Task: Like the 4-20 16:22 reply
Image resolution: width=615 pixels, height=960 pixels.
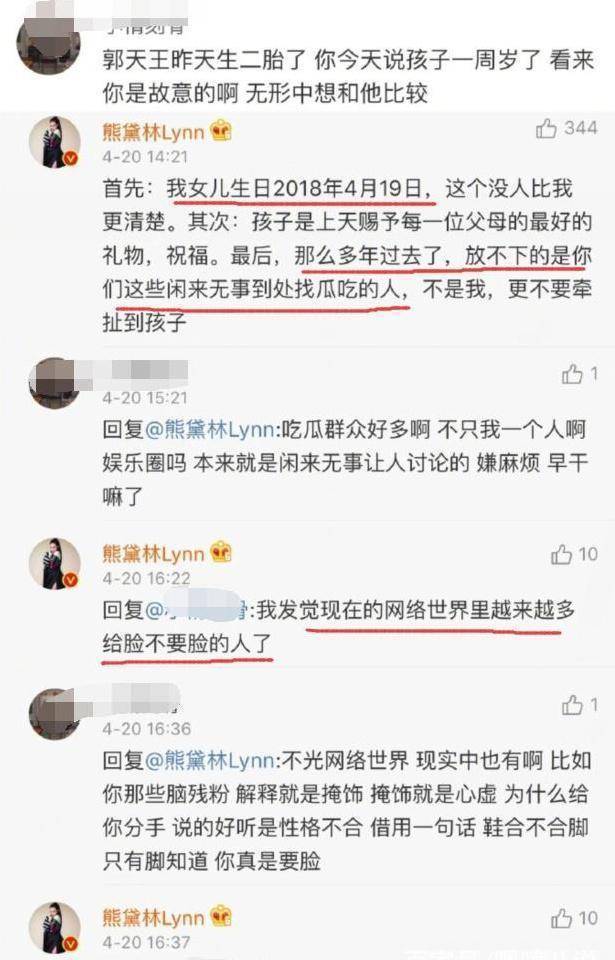Action: click(x=561, y=555)
